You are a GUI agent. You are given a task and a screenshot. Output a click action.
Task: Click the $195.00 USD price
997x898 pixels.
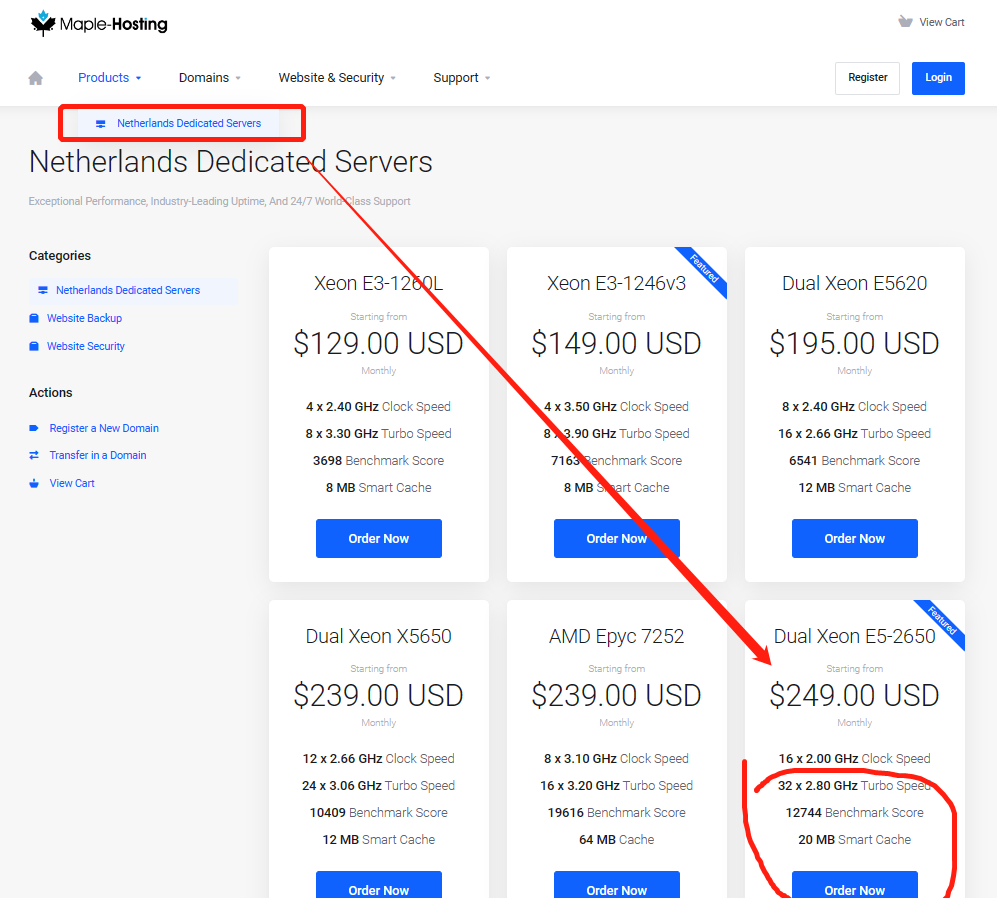pyautogui.click(x=855, y=343)
